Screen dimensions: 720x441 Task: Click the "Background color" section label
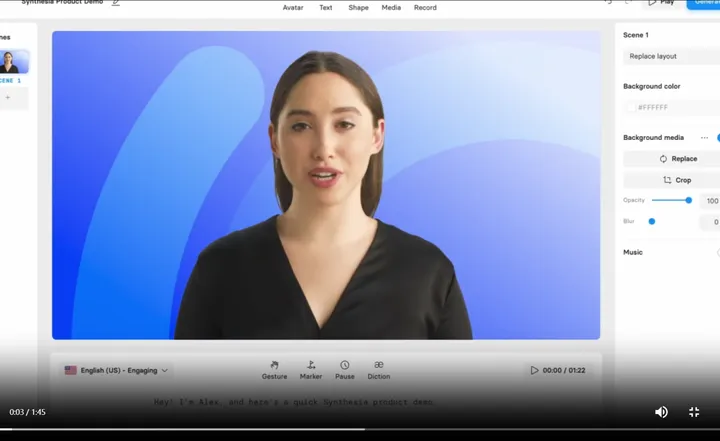click(x=652, y=86)
